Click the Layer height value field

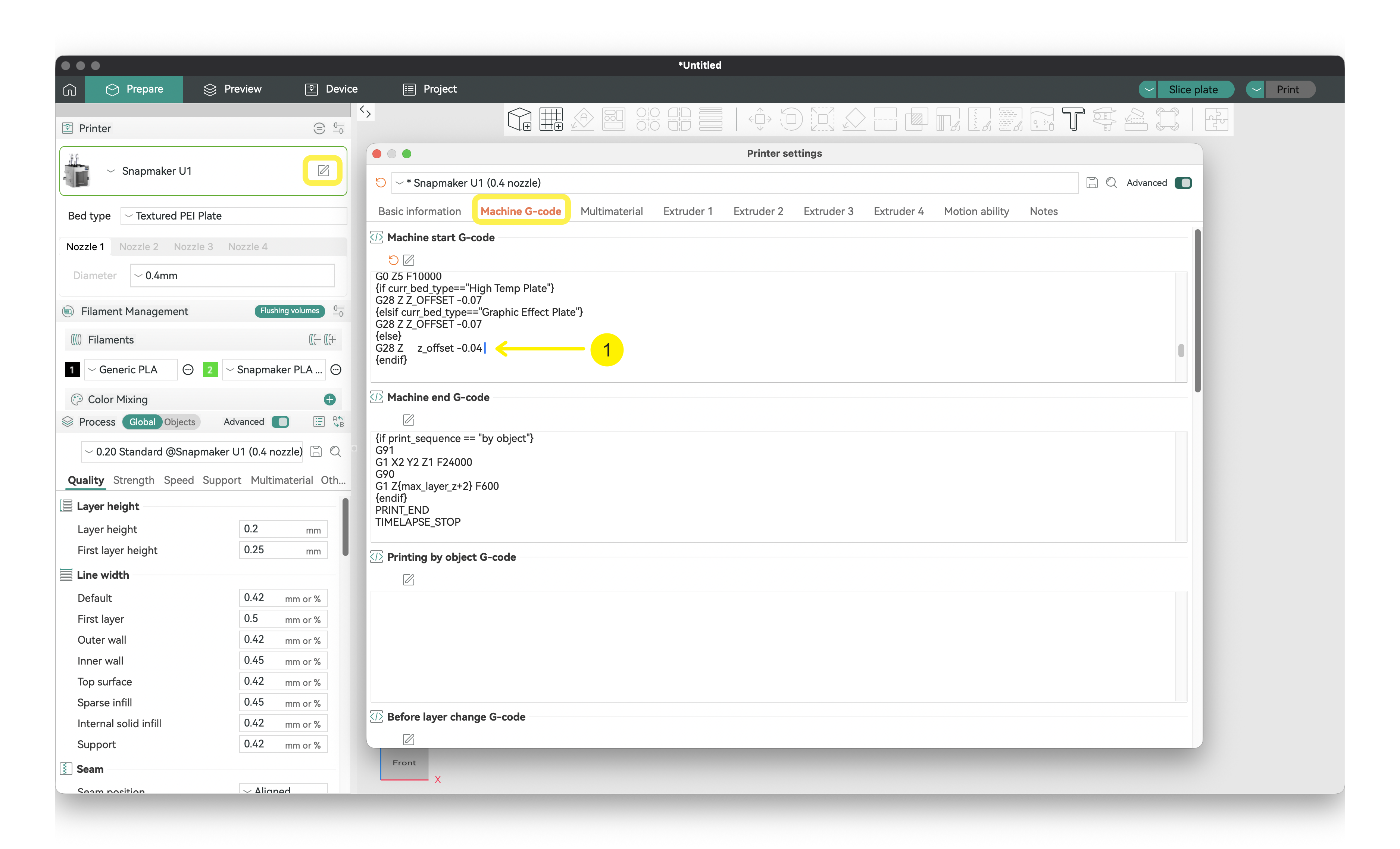283,529
